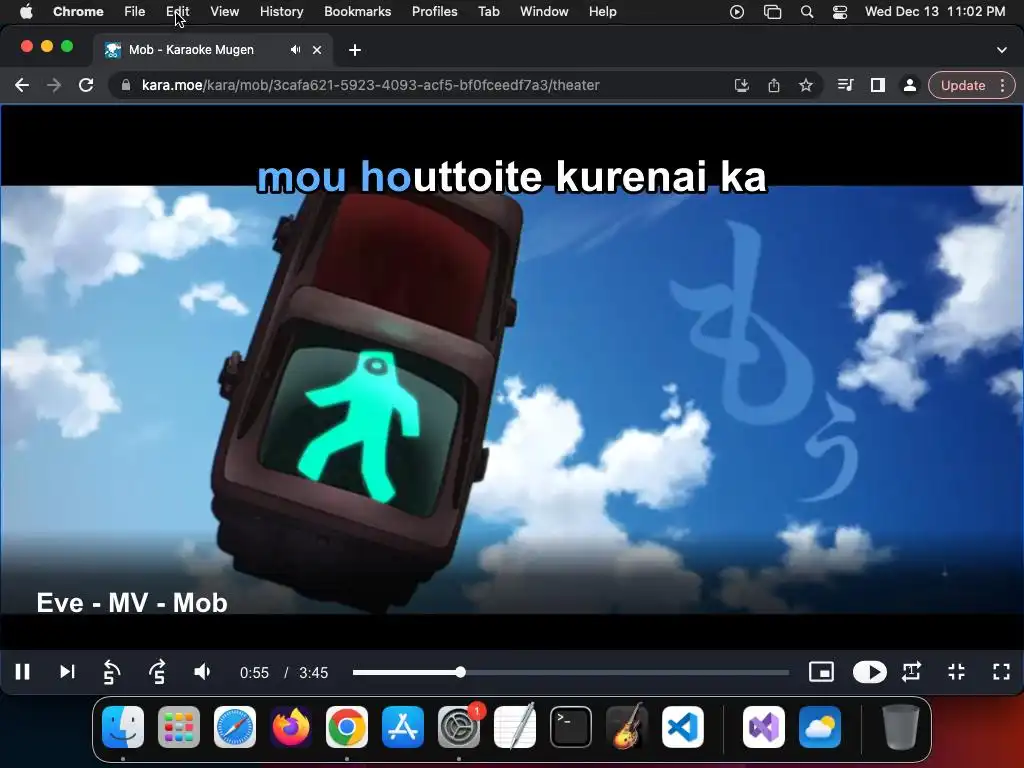Screen dimensions: 1024x768
Task: Mute the player volume speaker icon
Action: click(x=202, y=672)
